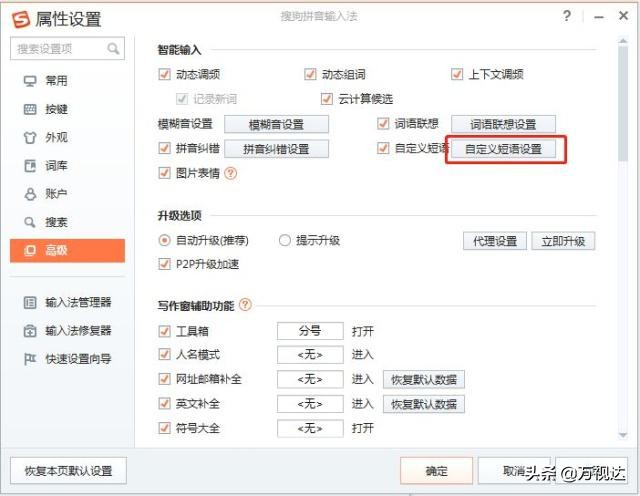Image resolution: width=640 pixels, height=496 pixels.
Task: Click the dictionary icon next to 词库
Action: pos(30,166)
